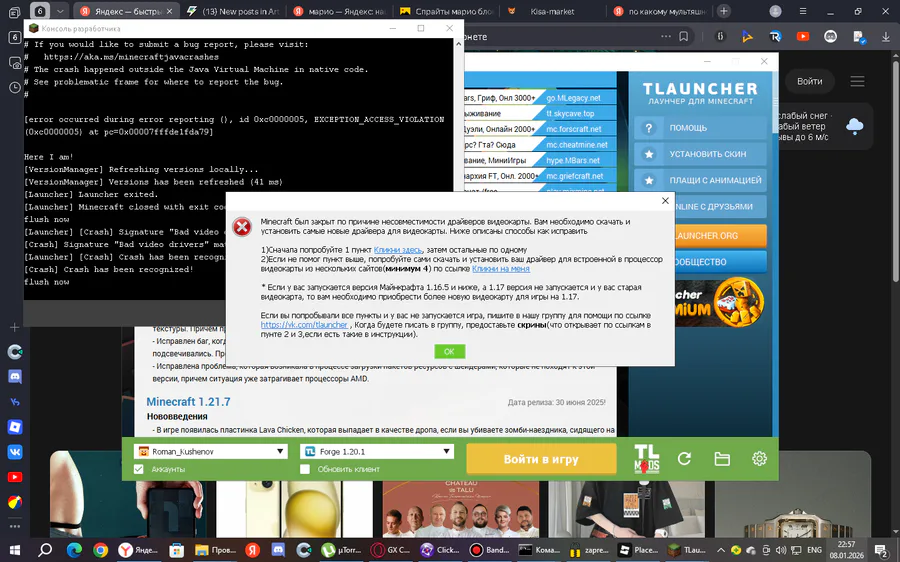Open the 'Кликни на меня' link
The height and width of the screenshot is (562, 900).
501,269
